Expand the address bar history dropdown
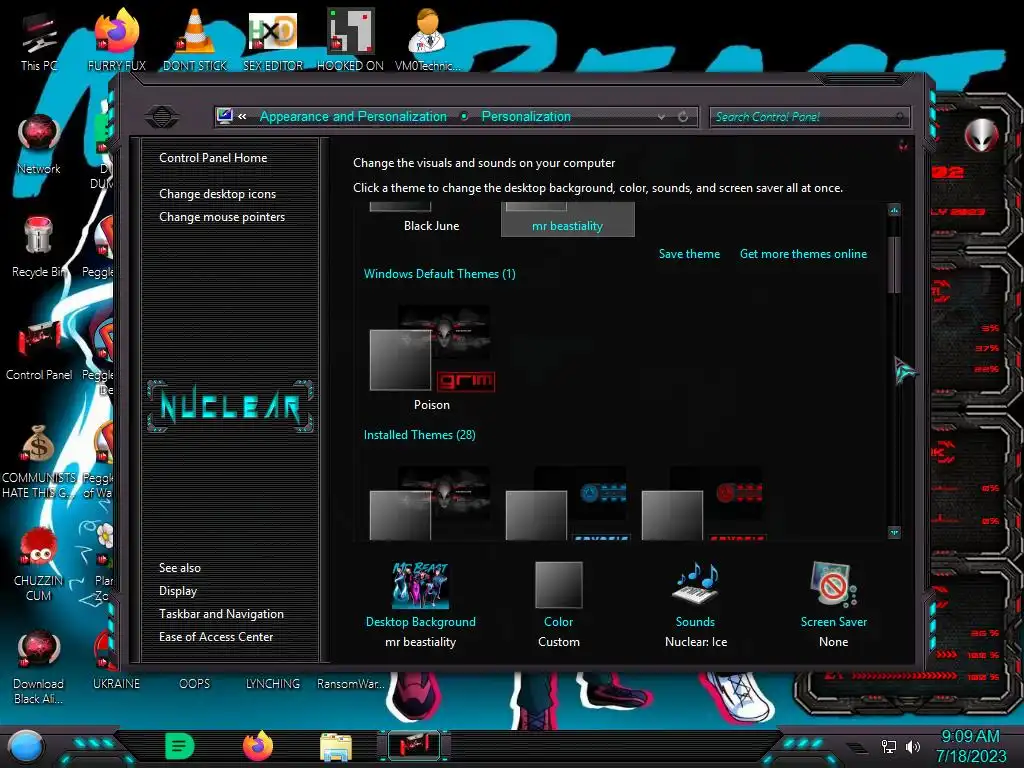1024x768 pixels. coord(662,116)
